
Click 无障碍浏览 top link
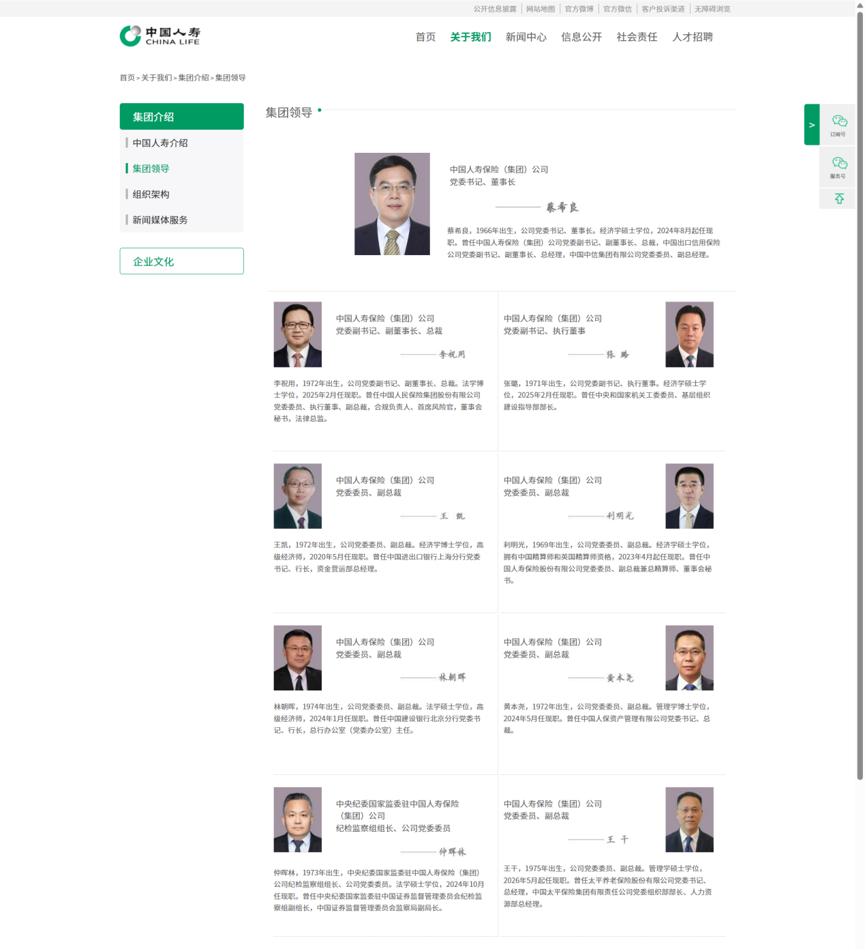712,9
